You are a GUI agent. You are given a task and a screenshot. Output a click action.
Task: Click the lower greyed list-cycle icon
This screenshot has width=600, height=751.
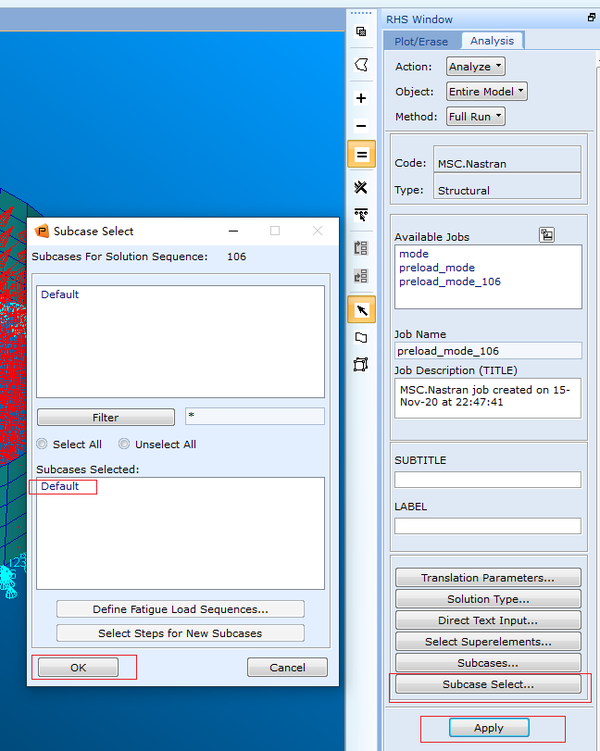(361, 276)
